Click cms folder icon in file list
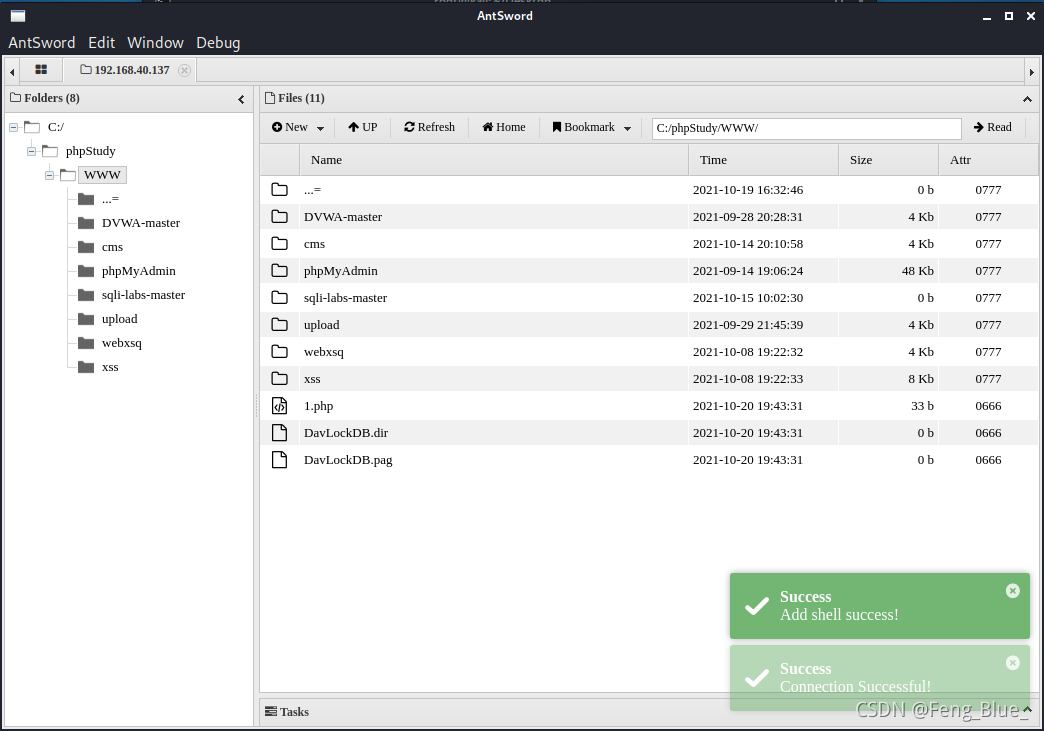The width and height of the screenshot is (1044, 731). pos(280,244)
